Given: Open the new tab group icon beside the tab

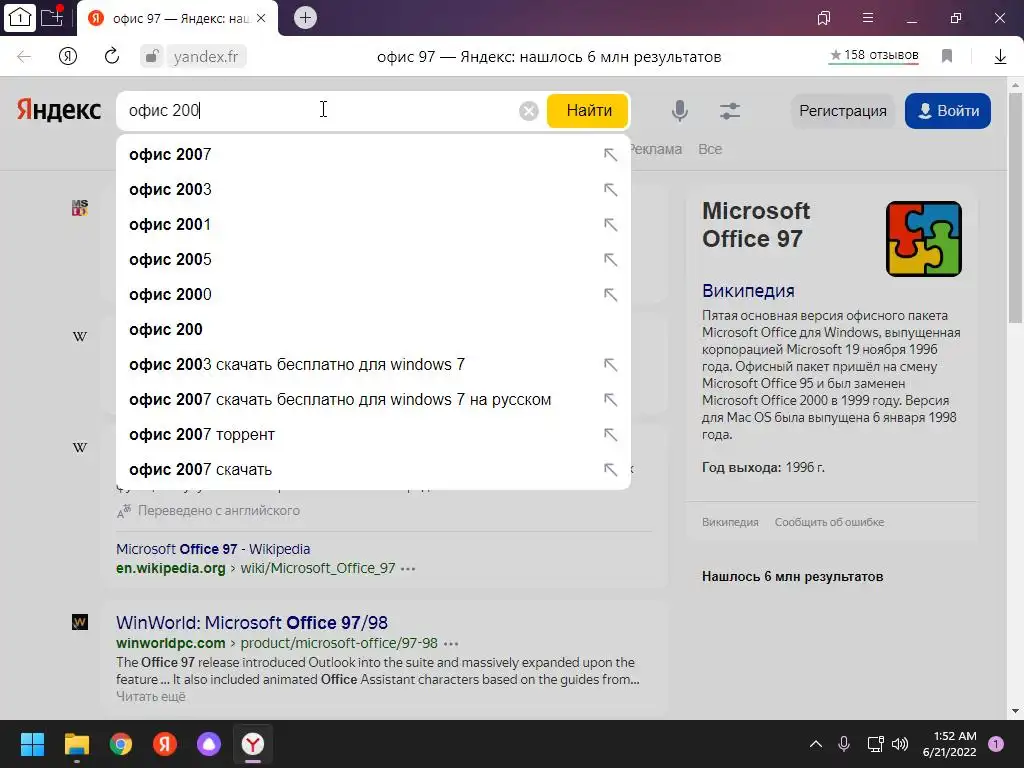Looking at the screenshot, I should pyautogui.click(x=52, y=16).
